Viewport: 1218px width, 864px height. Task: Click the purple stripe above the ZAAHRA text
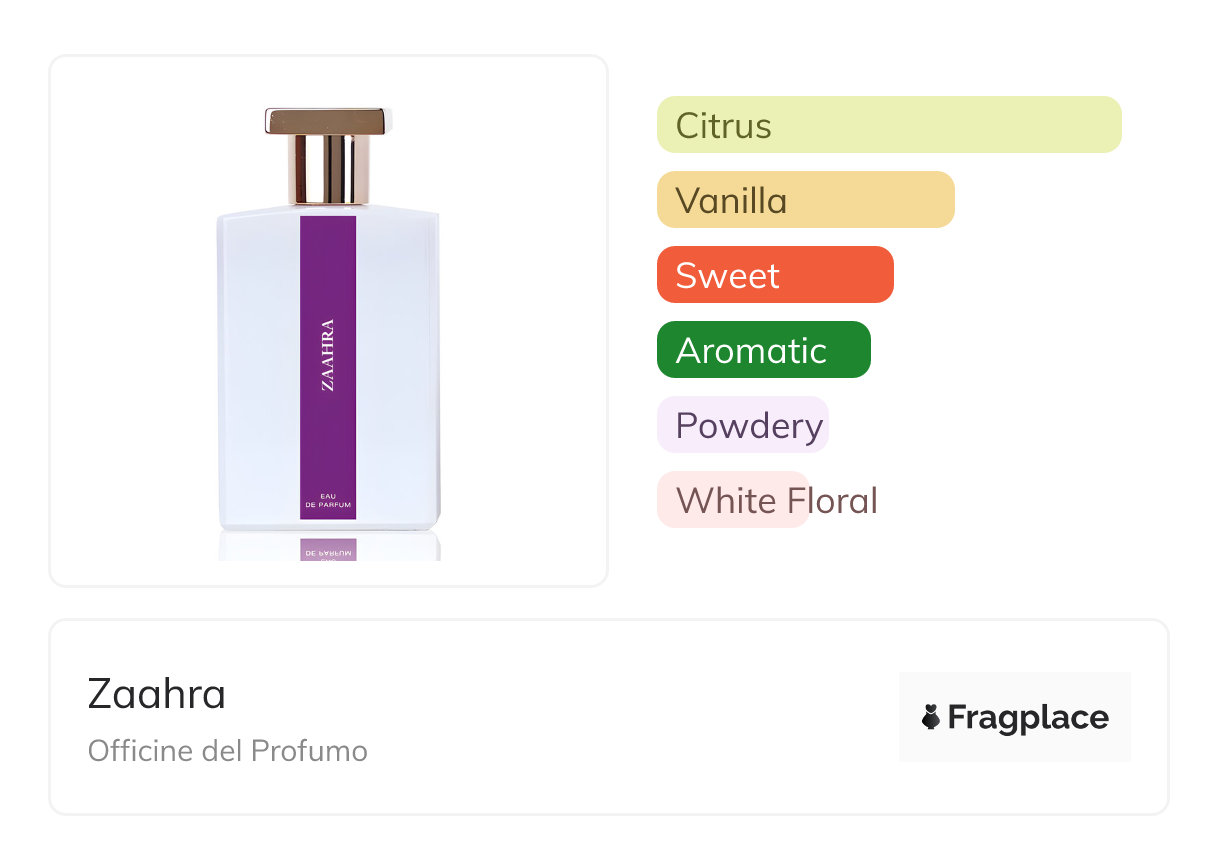coord(328,265)
